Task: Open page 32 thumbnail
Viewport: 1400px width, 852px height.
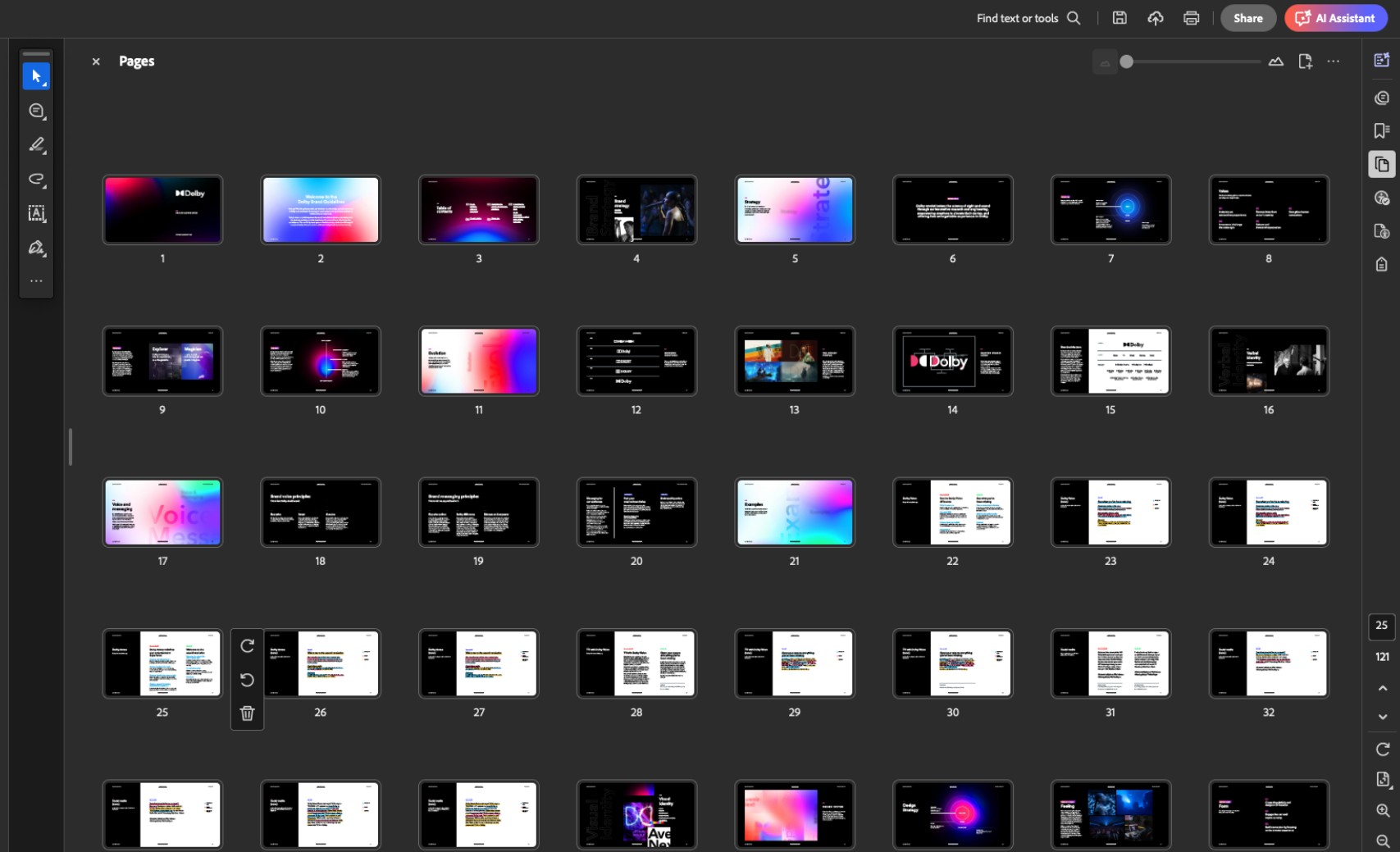Action: tap(1269, 663)
